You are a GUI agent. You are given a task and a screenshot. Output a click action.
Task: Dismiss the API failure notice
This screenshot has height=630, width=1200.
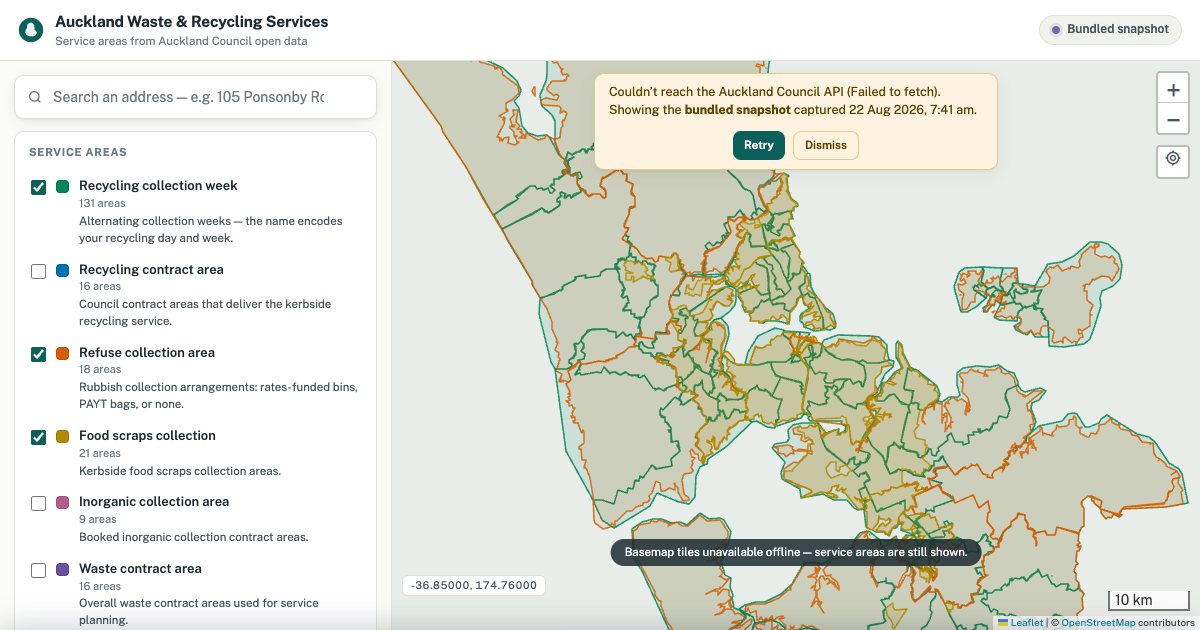pyautogui.click(x=826, y=145)
